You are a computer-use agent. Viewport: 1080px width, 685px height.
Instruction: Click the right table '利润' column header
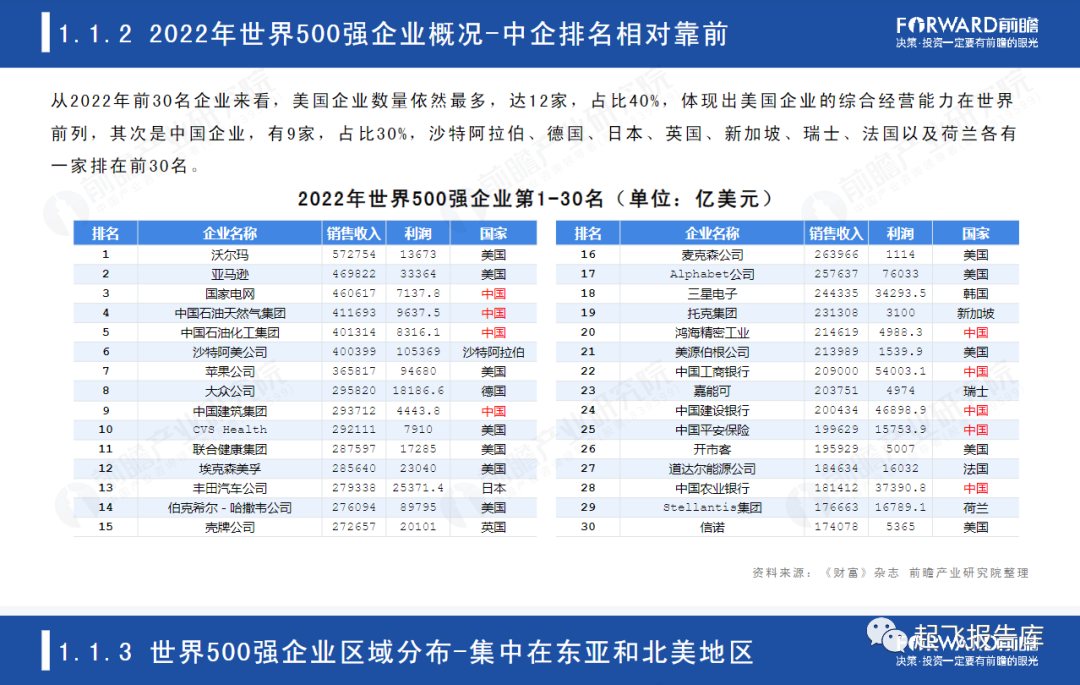coord(900,233)
